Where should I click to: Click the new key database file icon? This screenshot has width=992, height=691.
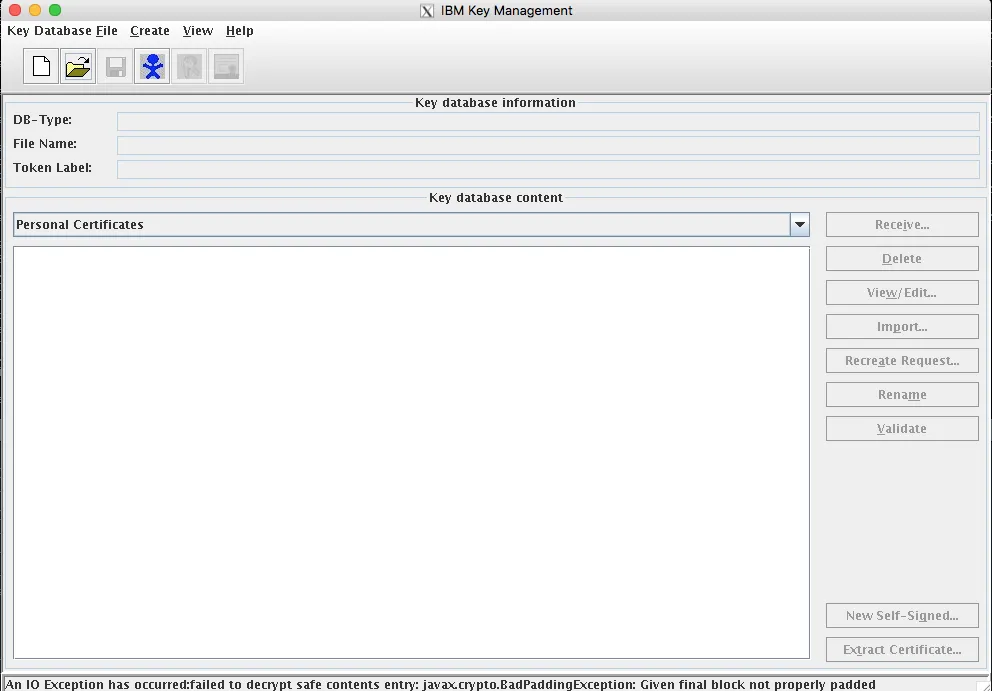[x=41, y=66]
